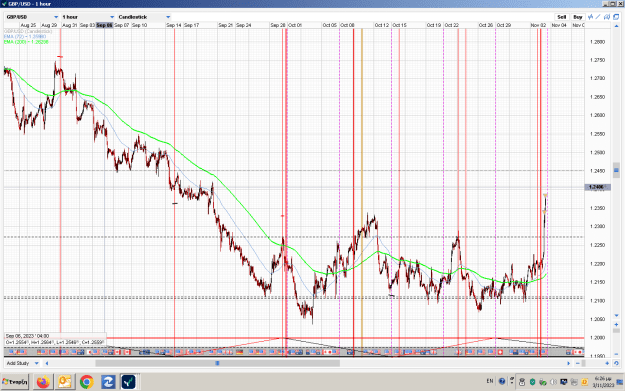The width and height of the screenshot is (625, 391).
Task: Click the Buy button
Action: 578,17
